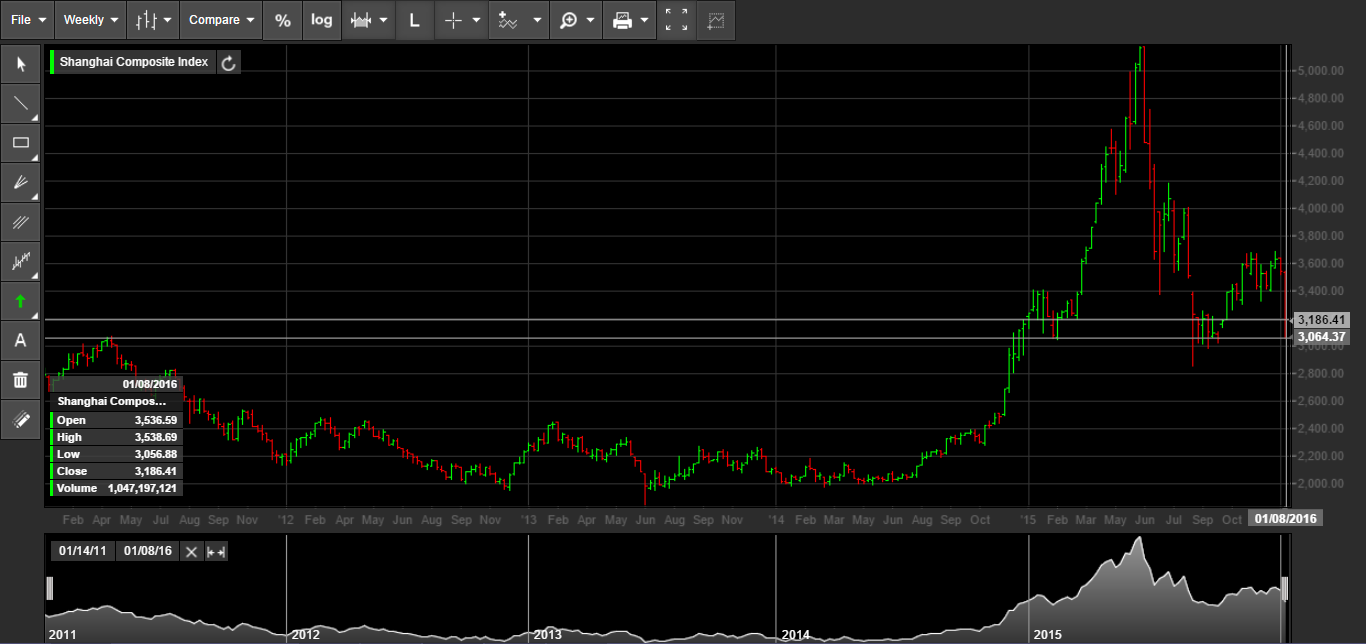Select the arrow pointer tool
This screenshot has height=644, width=1366.
click(x=20, y=65)
